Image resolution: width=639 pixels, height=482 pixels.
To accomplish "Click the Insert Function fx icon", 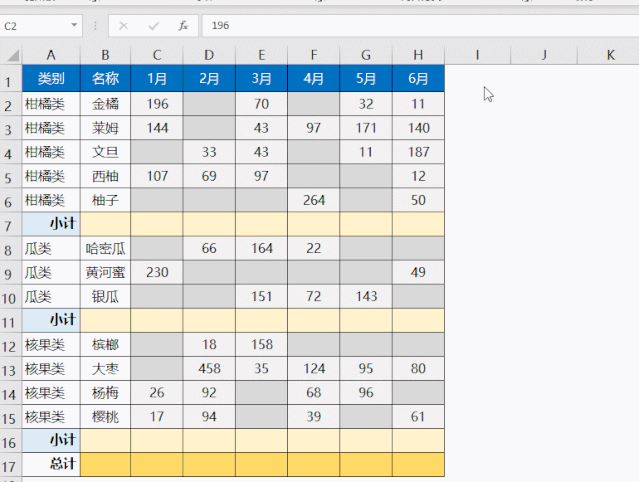I will tap(183, 25).
